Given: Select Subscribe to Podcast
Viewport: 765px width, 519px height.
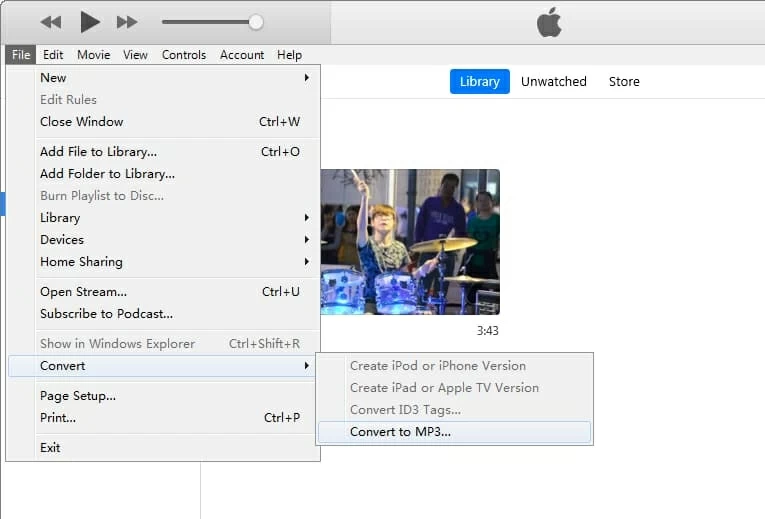Looking at the screenshot, I should [106, 314].
